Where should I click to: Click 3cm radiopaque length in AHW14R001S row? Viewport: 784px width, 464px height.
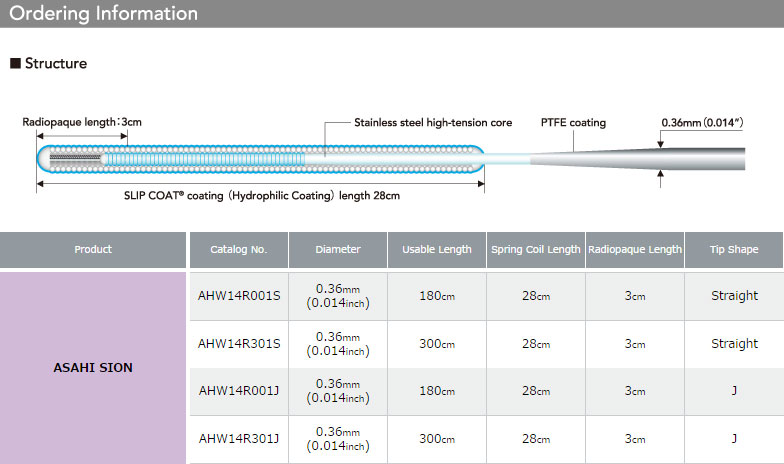635,296
